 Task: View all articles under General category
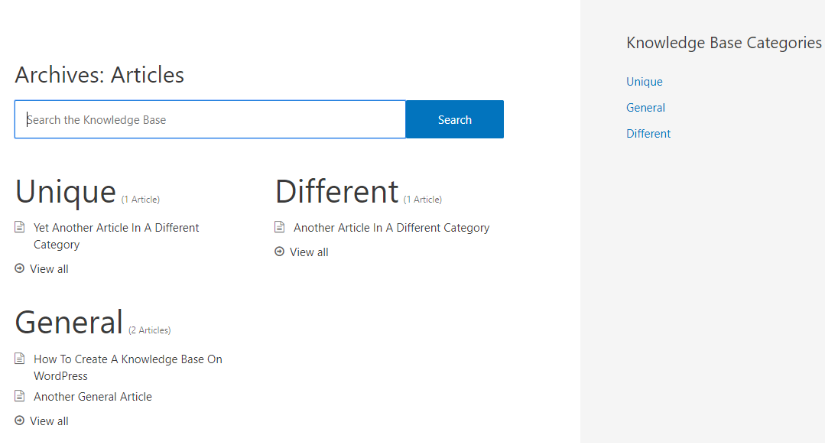click(x=49, y=421)
